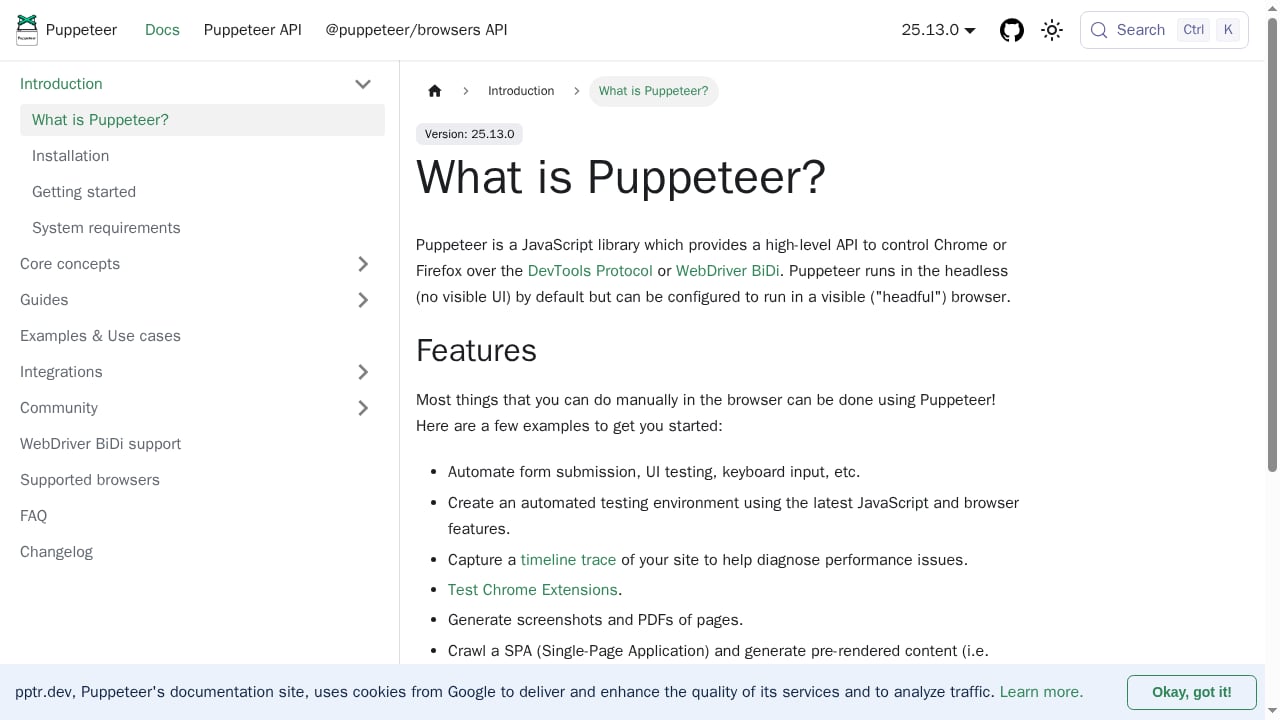Click the Features heading
Image resolution: width=1280 pixels, height=720 pixels.
(x=476, y=351)
